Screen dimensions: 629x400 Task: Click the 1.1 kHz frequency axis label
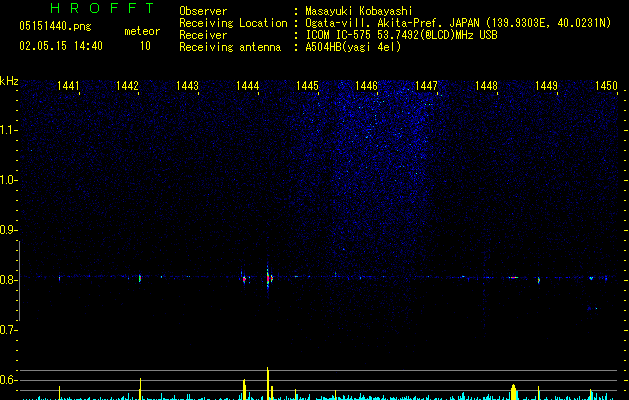(8, 130)
